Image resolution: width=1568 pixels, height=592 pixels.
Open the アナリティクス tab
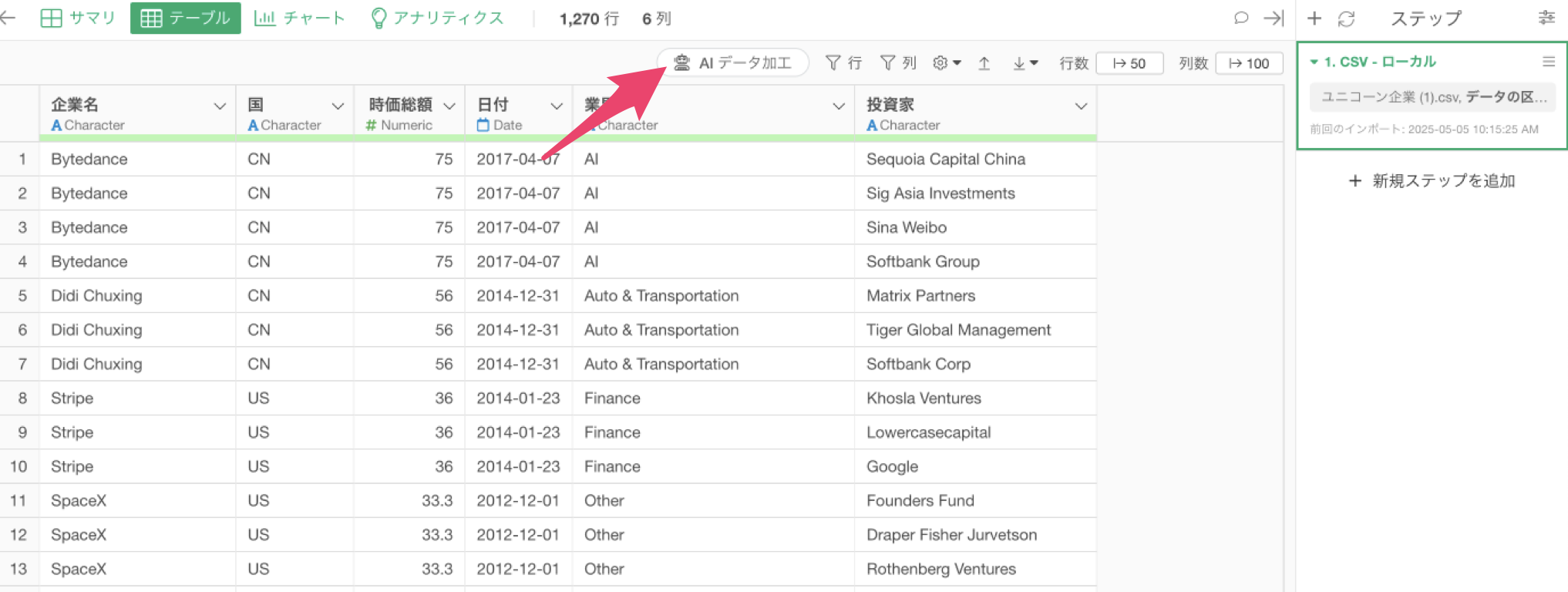(437, 18)
